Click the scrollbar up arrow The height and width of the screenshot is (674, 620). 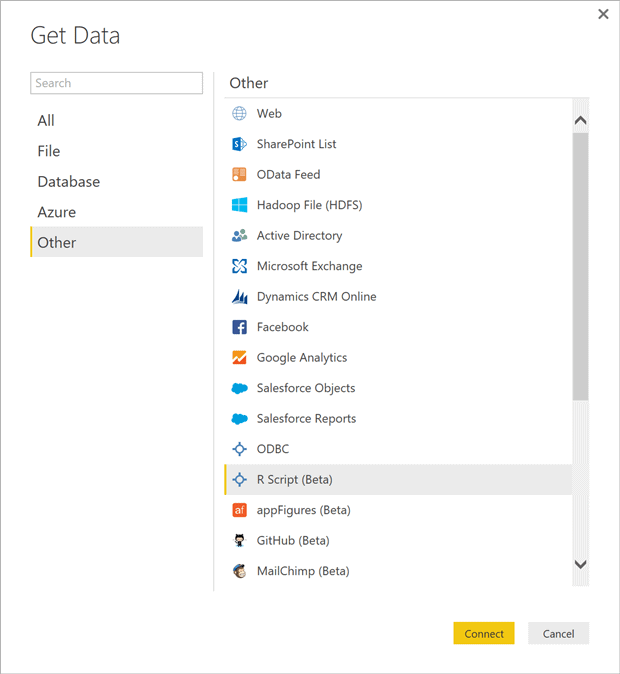tap(580, 120)
